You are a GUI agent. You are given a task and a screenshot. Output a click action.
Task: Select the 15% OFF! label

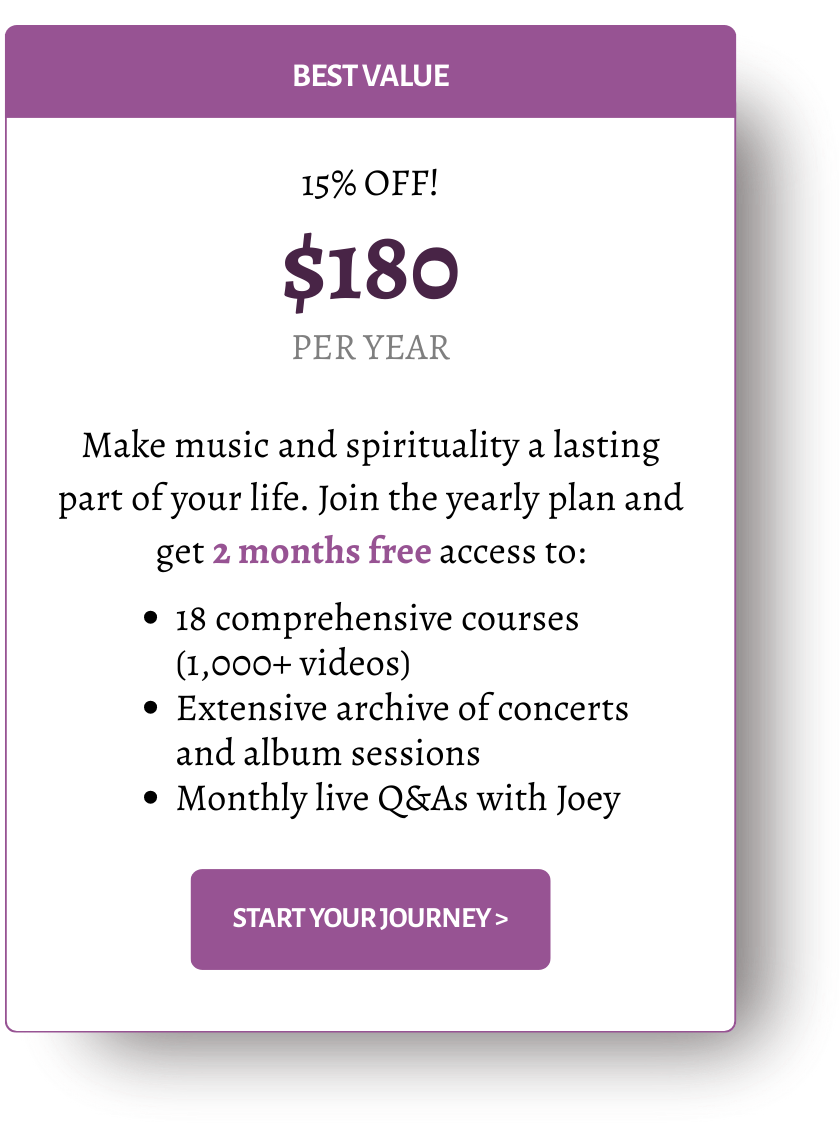click(x=369, y=184)
